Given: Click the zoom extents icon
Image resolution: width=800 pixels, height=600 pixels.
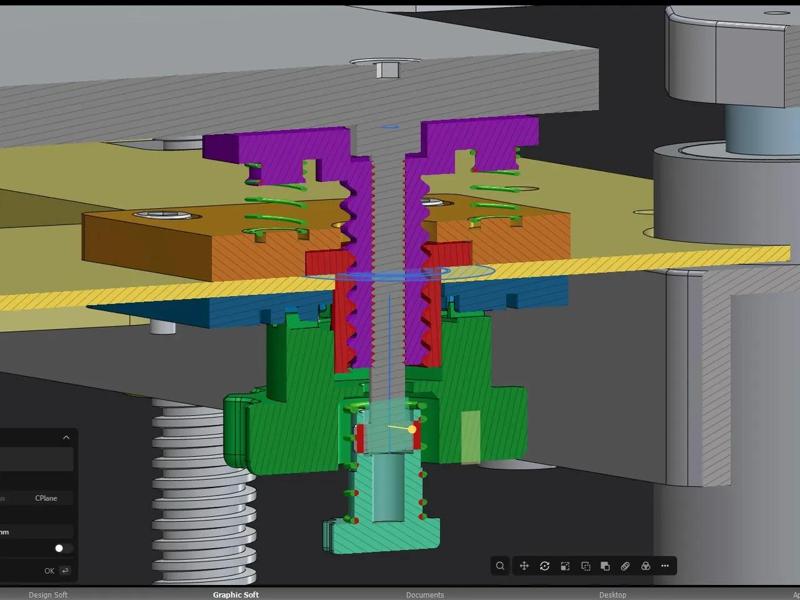Looking at the screenshot, I should [565, 566].
